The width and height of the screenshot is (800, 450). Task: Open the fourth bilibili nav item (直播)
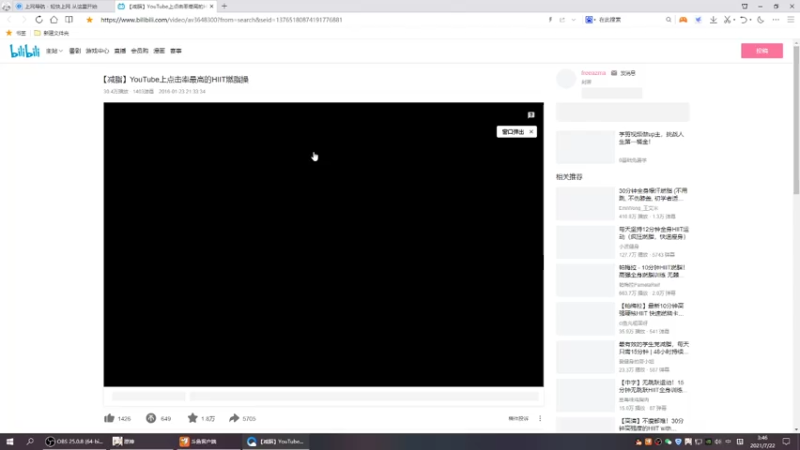coord(120,51)
